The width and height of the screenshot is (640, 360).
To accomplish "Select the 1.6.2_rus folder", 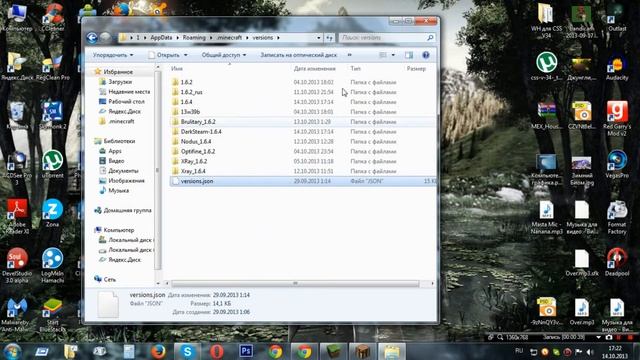I will [191, 92].
